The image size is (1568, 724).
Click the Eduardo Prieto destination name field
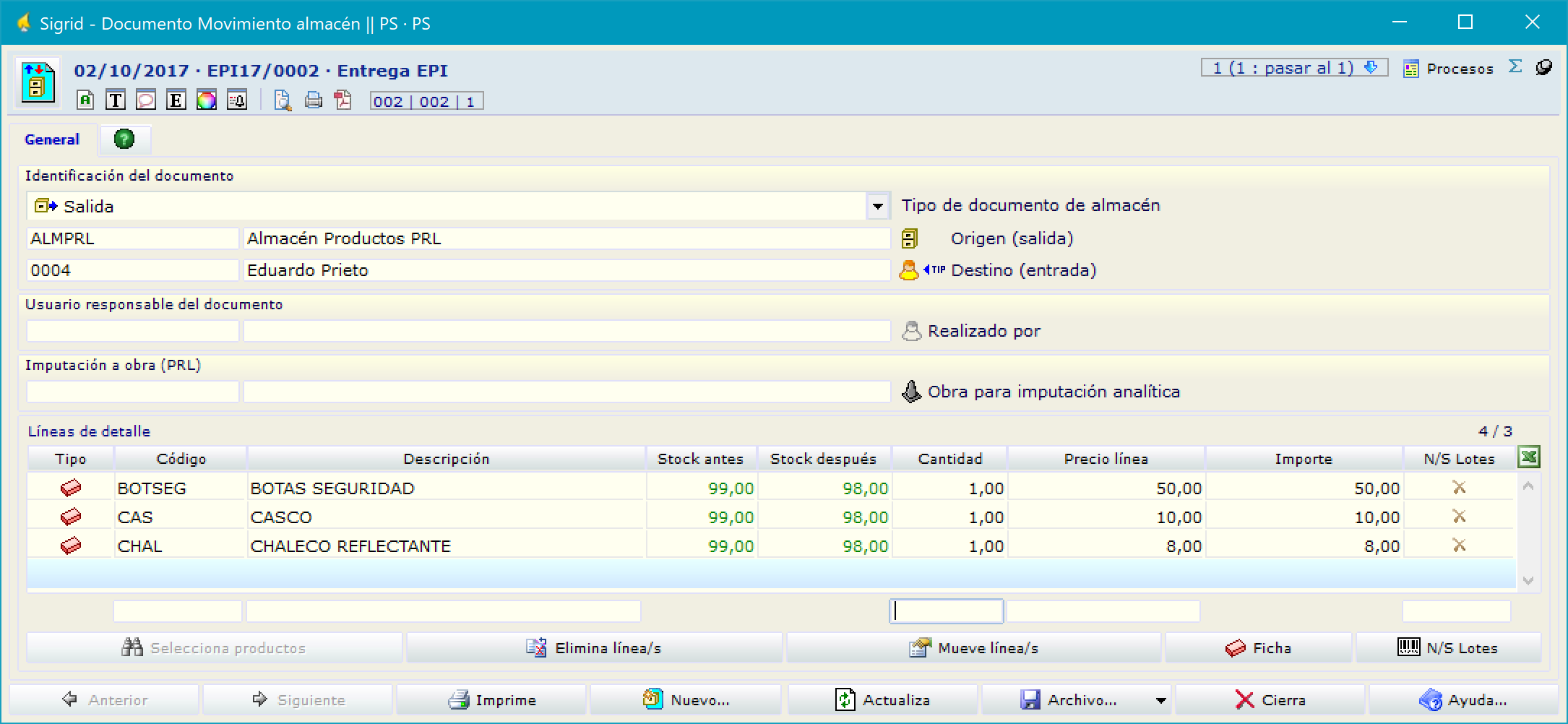tap(567, 270)
